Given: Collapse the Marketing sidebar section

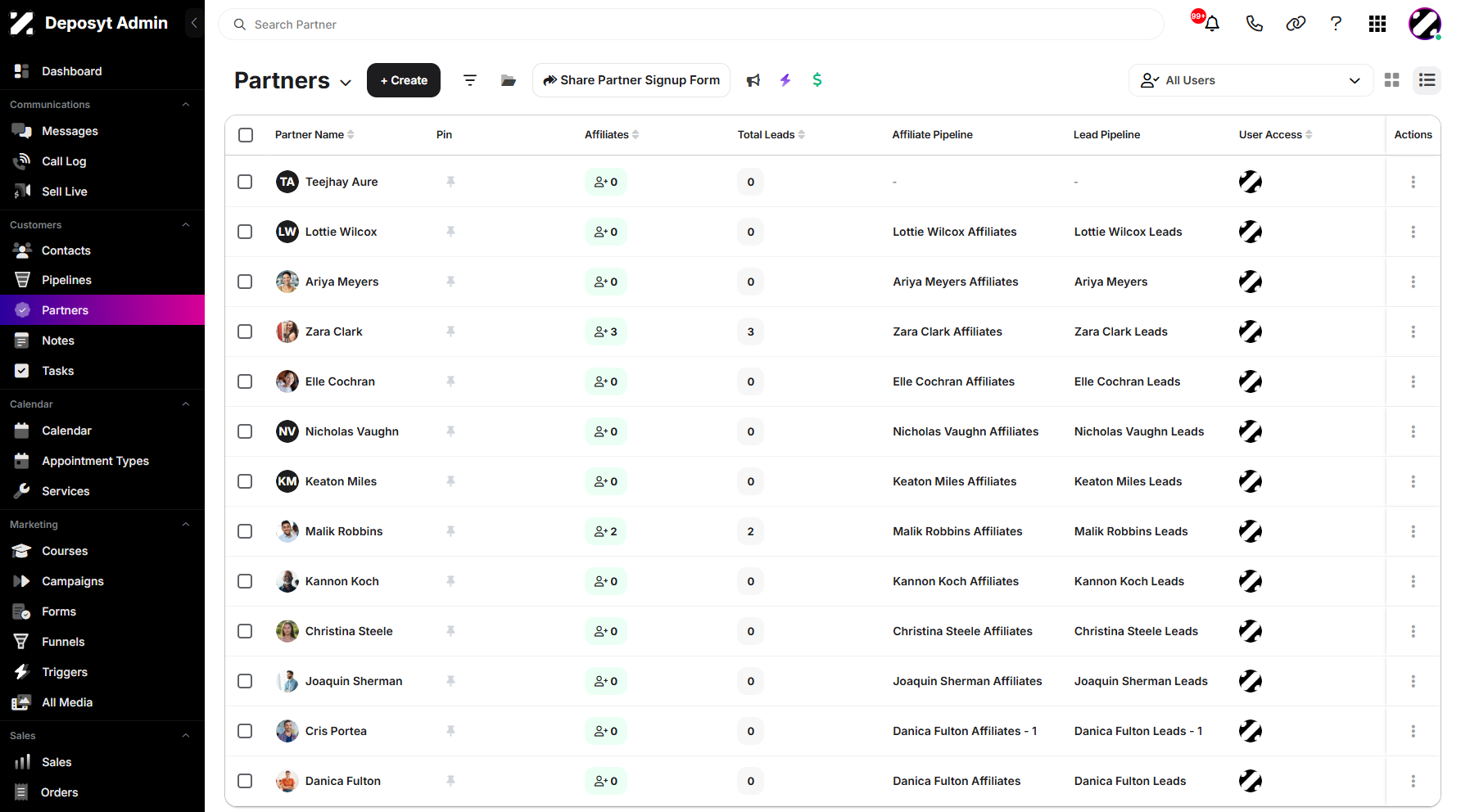Looking at the screenshot, I should click(x=186, y=525).
